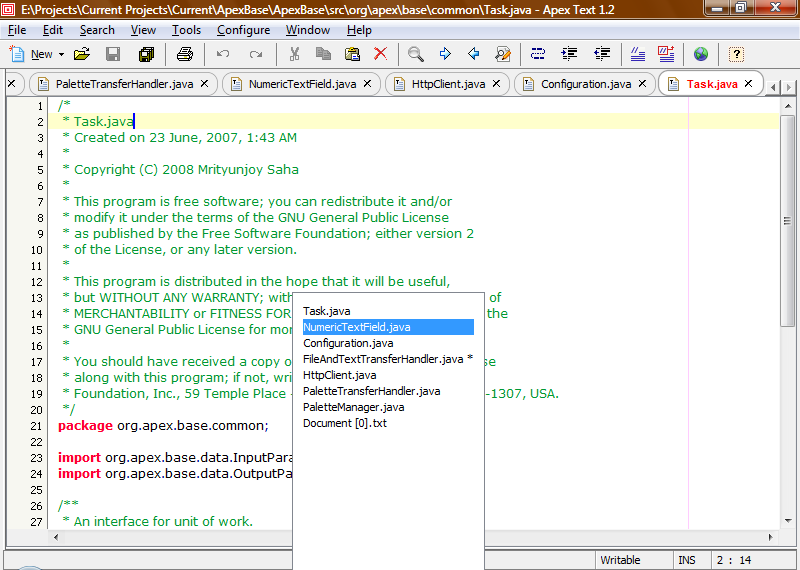Click the Replace icon
Screen dimensions: 800x570
pyautogui.click(x=503, y=54)
